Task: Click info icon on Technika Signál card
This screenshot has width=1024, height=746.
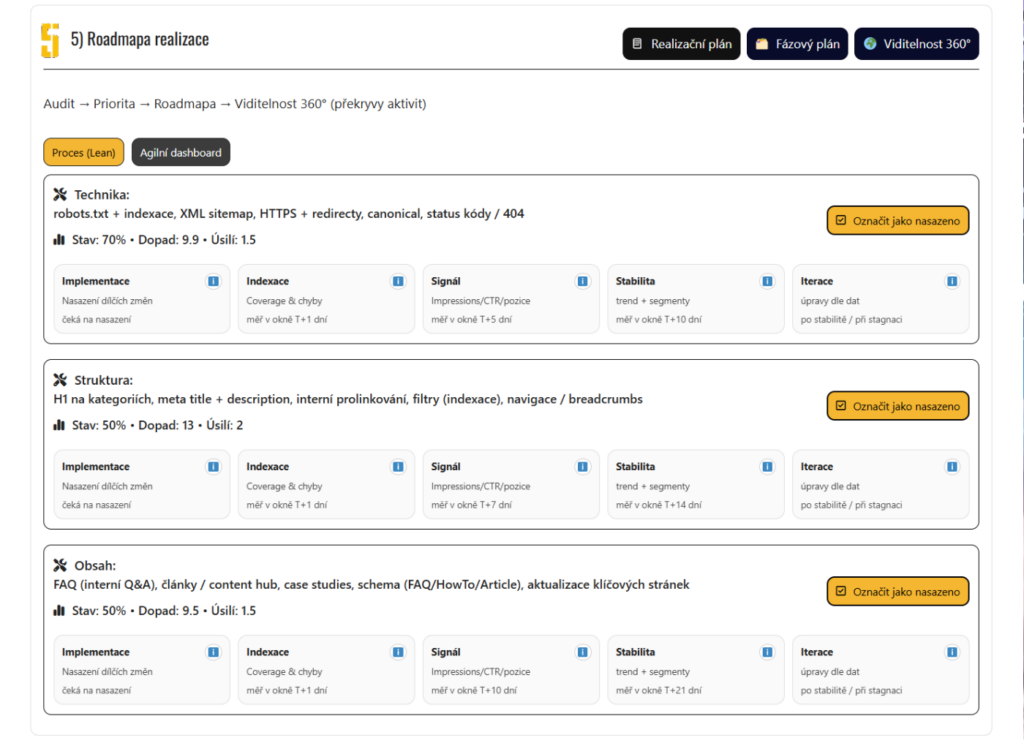Action: tap(583, 282)
